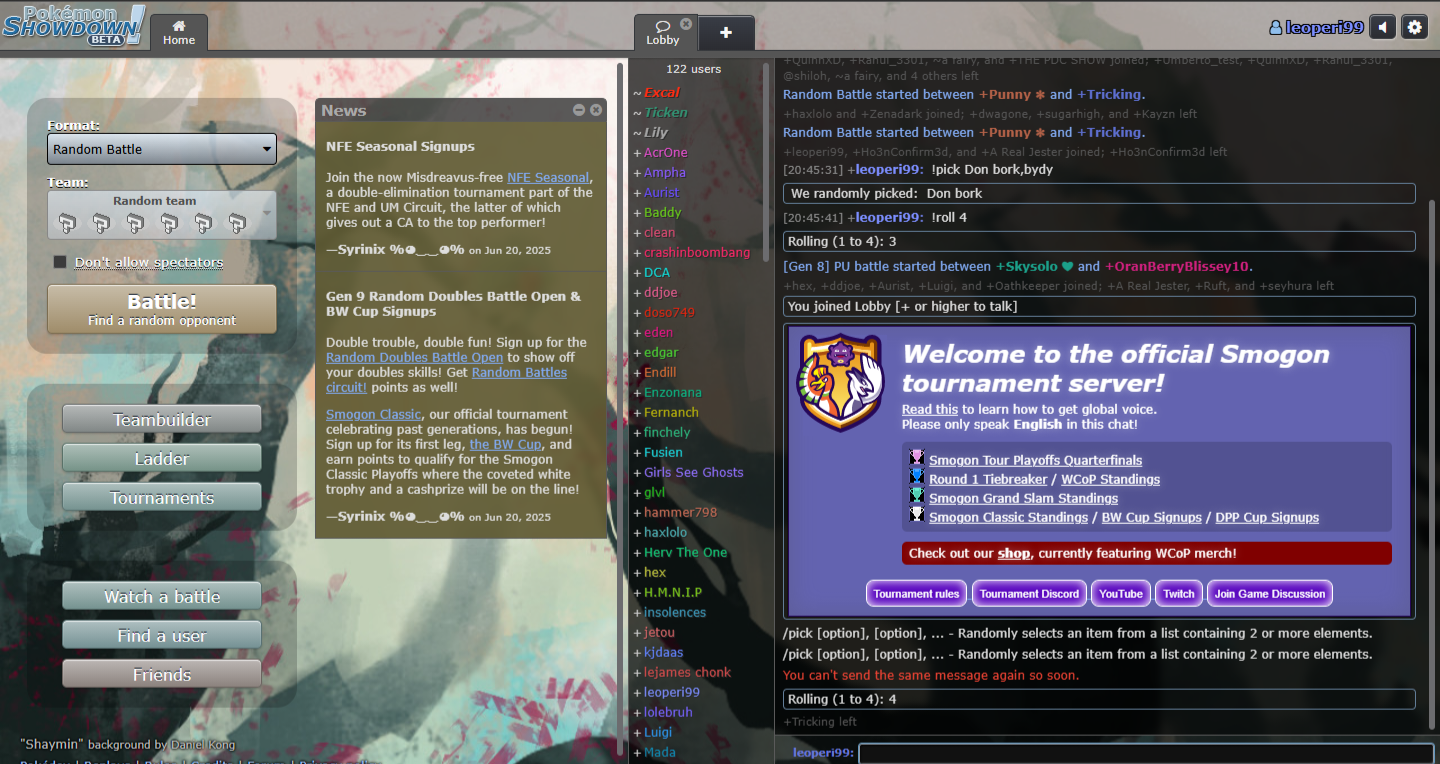Open the Home tab
Screen dimensions: 1440x764
tap(179, 32)
